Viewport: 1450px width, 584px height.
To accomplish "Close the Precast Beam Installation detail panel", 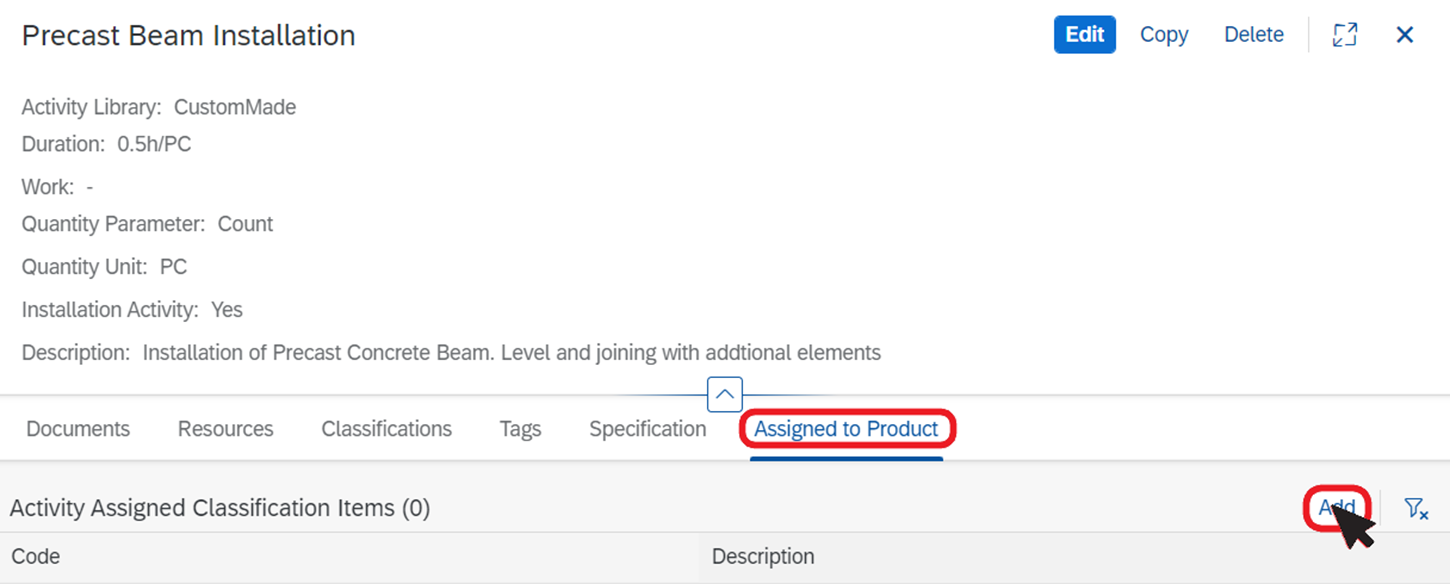I will coord(1404,35).
